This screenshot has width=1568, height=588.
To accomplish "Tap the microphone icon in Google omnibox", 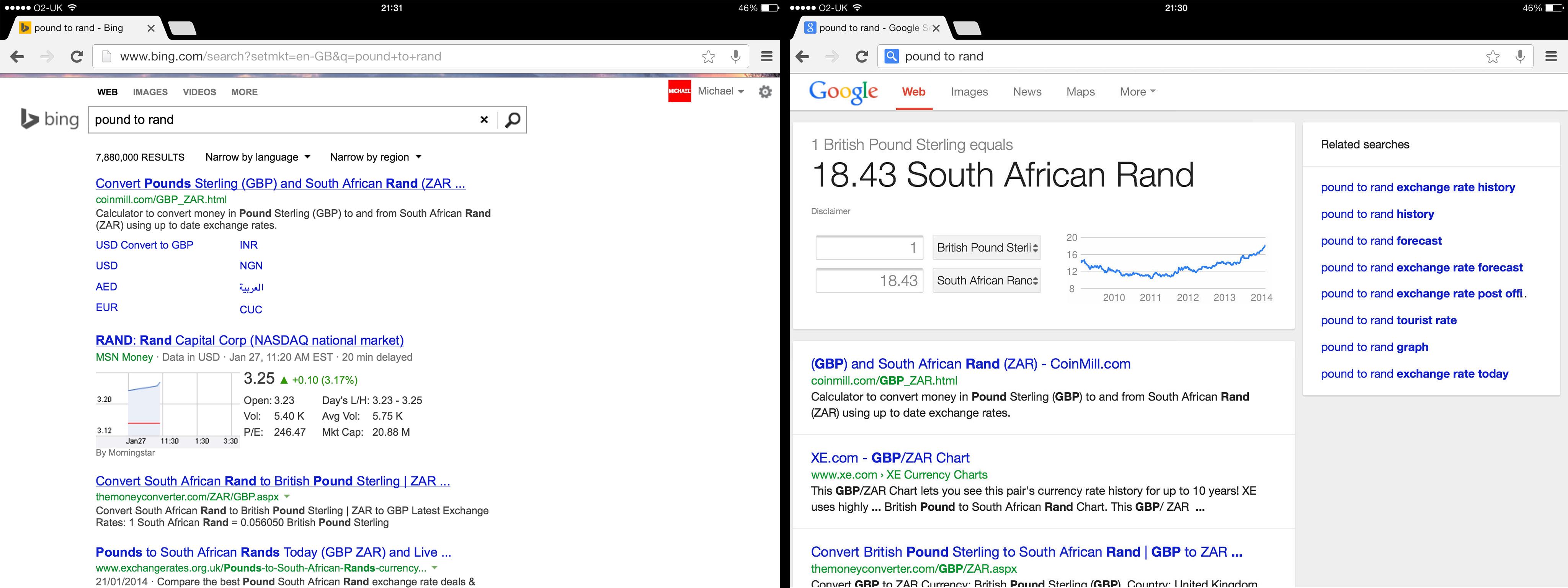I will pos(1520,57).
